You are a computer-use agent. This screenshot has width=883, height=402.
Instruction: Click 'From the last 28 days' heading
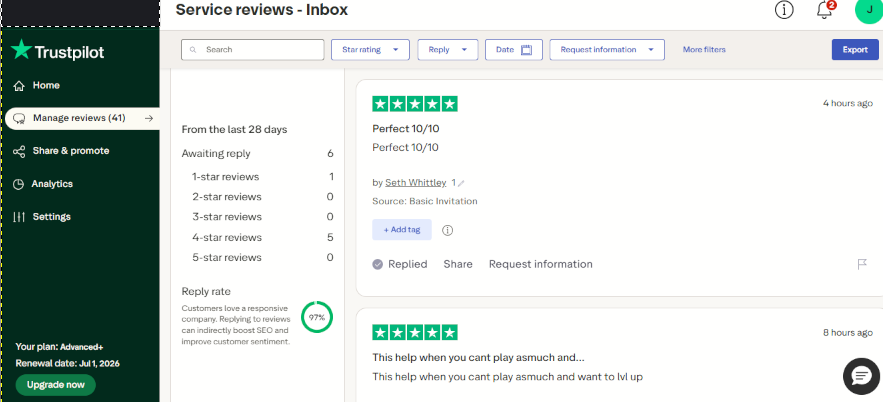pyautogui.click(x=234, y=130)
